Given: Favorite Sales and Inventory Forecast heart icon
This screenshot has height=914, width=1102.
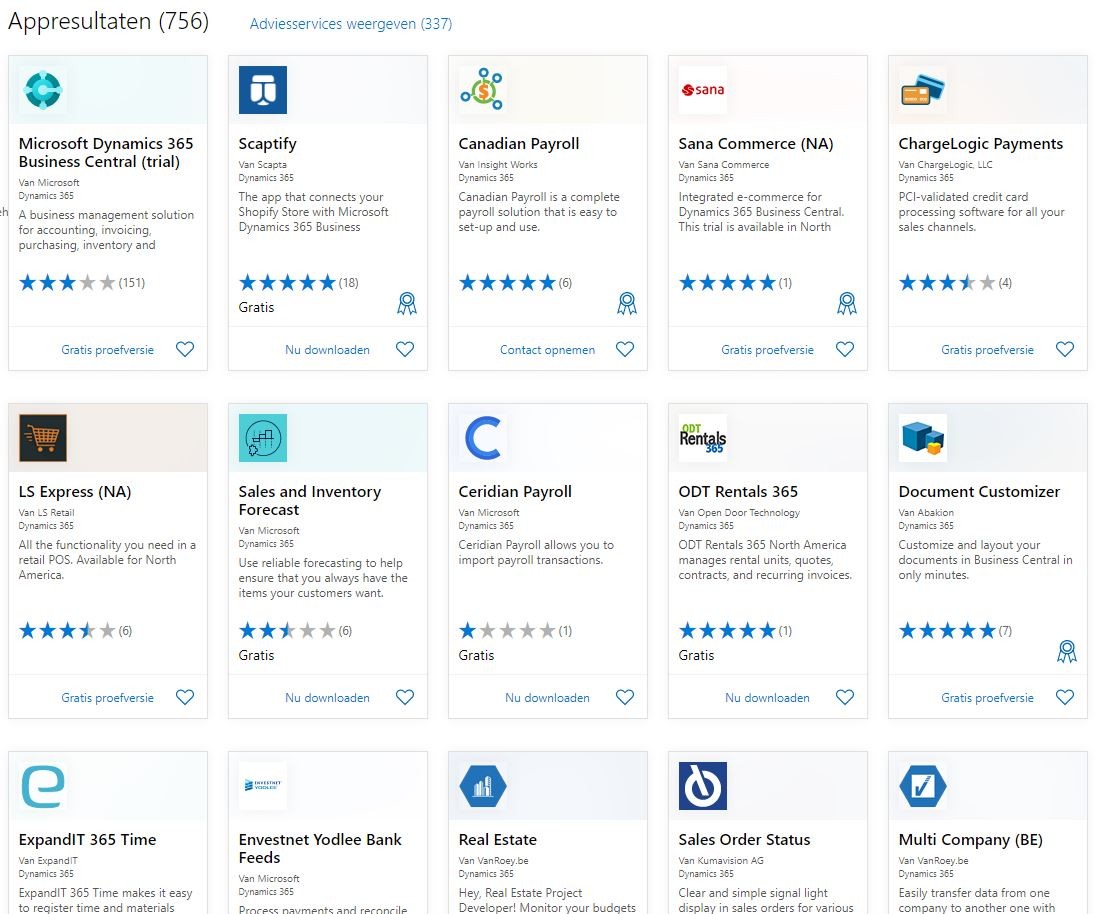Looking at the screenshot, I should (405, 697).
